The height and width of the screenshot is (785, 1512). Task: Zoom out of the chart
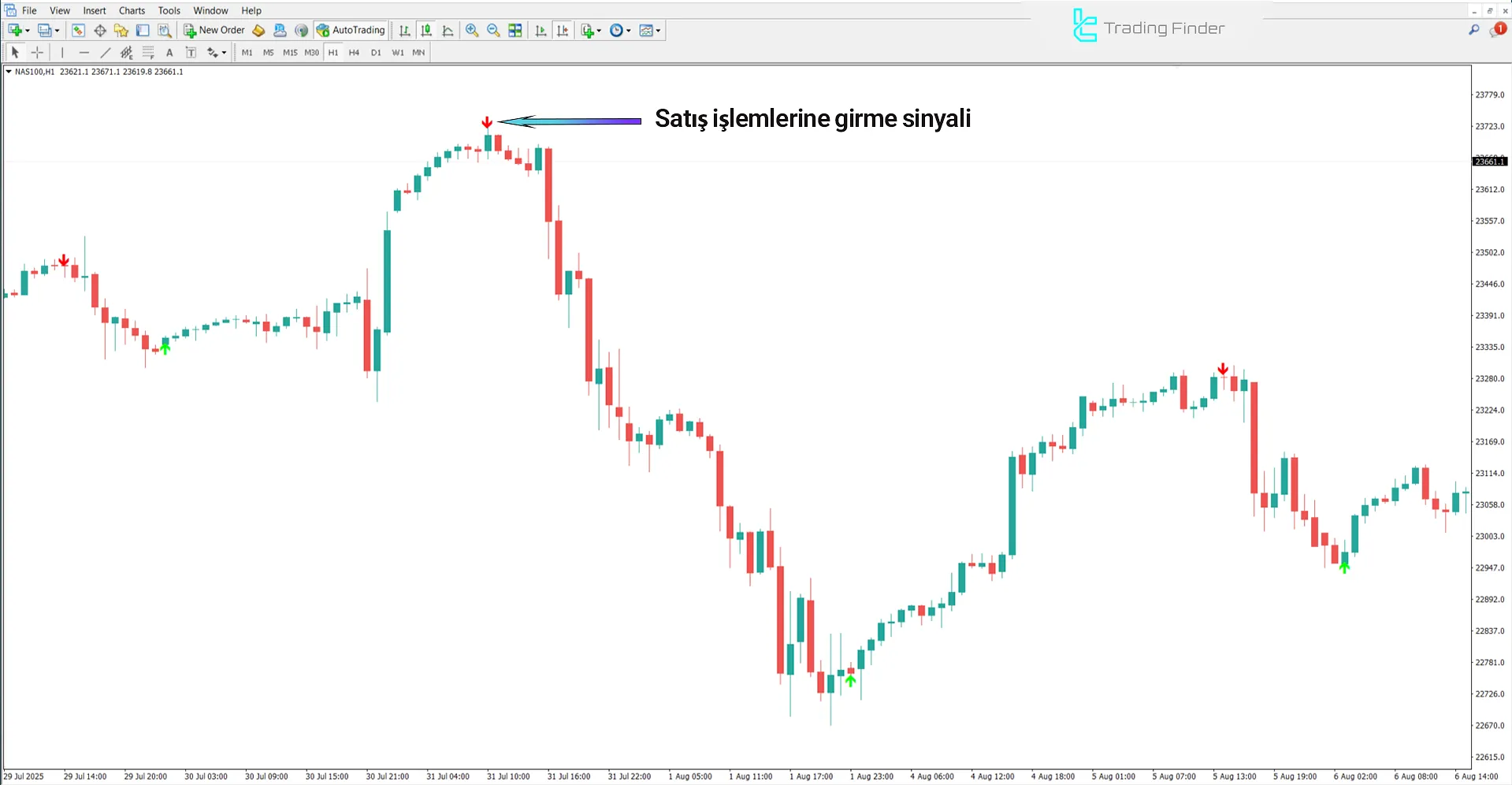tap(492, 30)
